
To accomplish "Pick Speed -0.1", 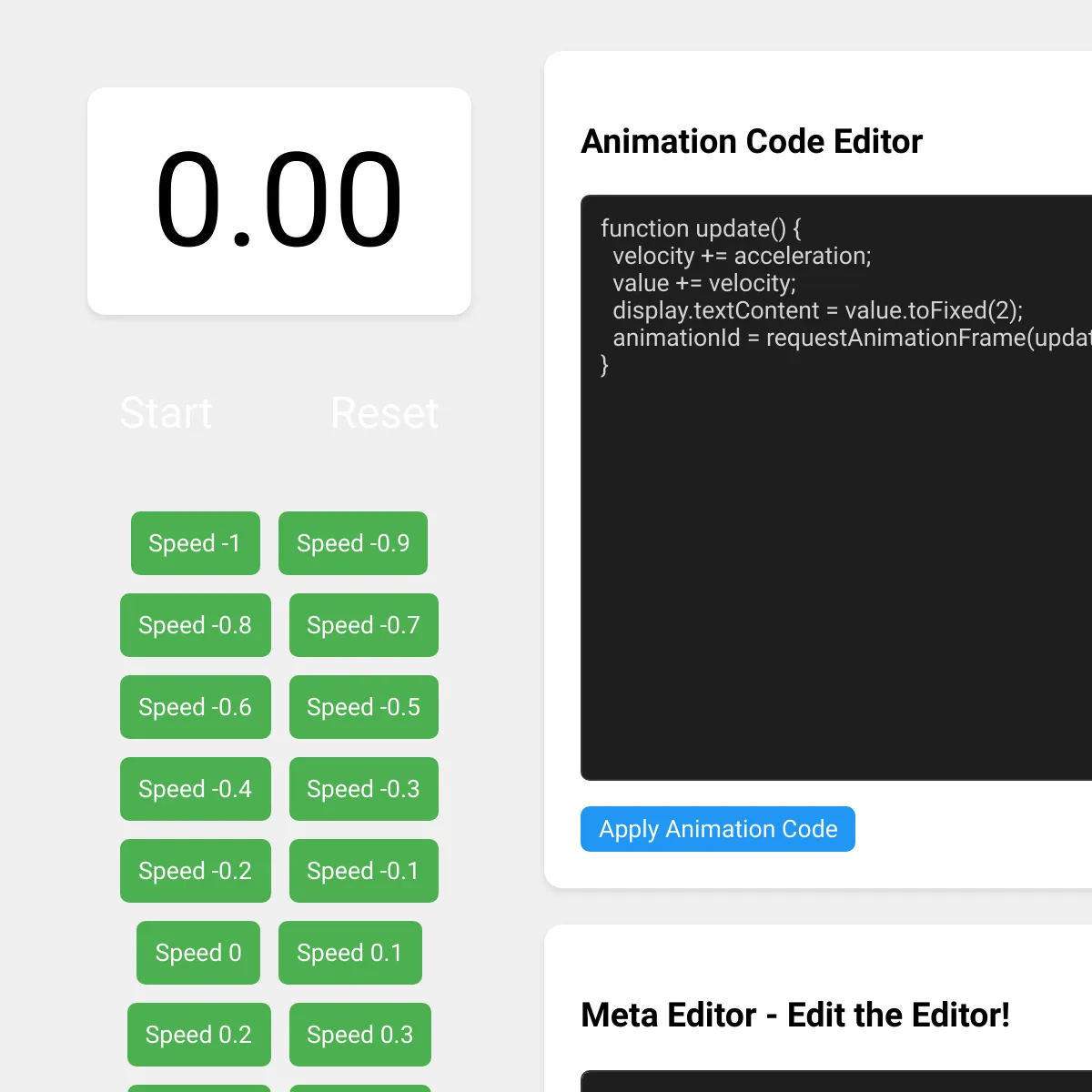I will pos(364,871).
